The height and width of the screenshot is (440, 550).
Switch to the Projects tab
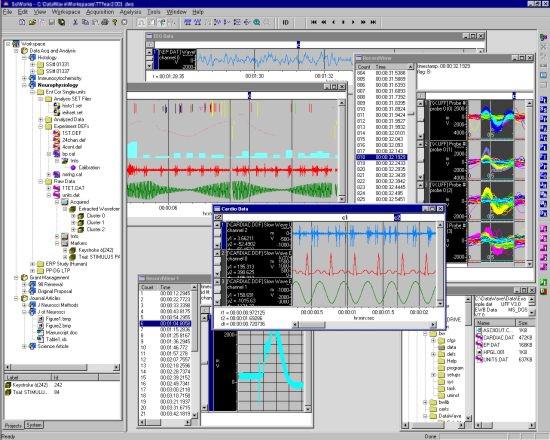point(13,426)
